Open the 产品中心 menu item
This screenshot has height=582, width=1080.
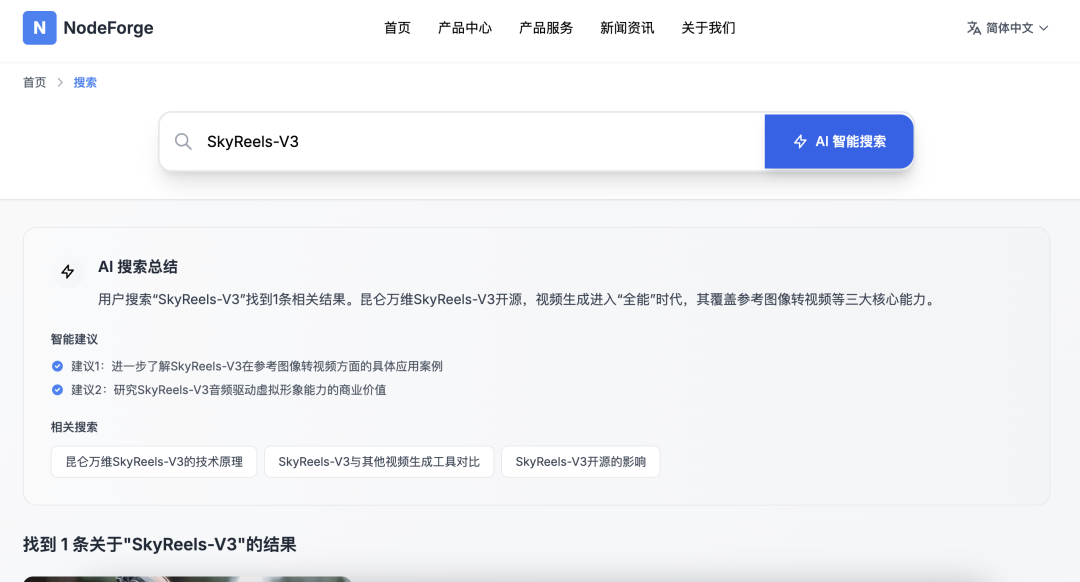point(464,28)
